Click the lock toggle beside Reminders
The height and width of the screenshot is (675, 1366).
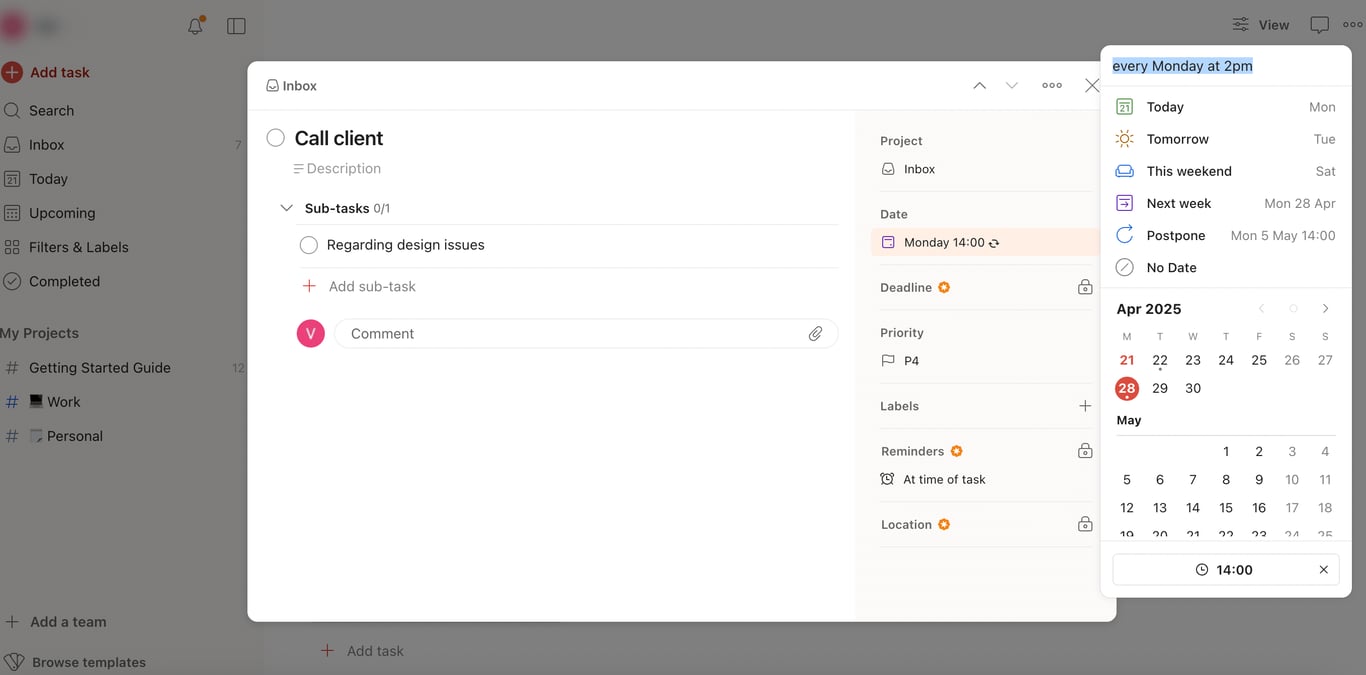1085,450
